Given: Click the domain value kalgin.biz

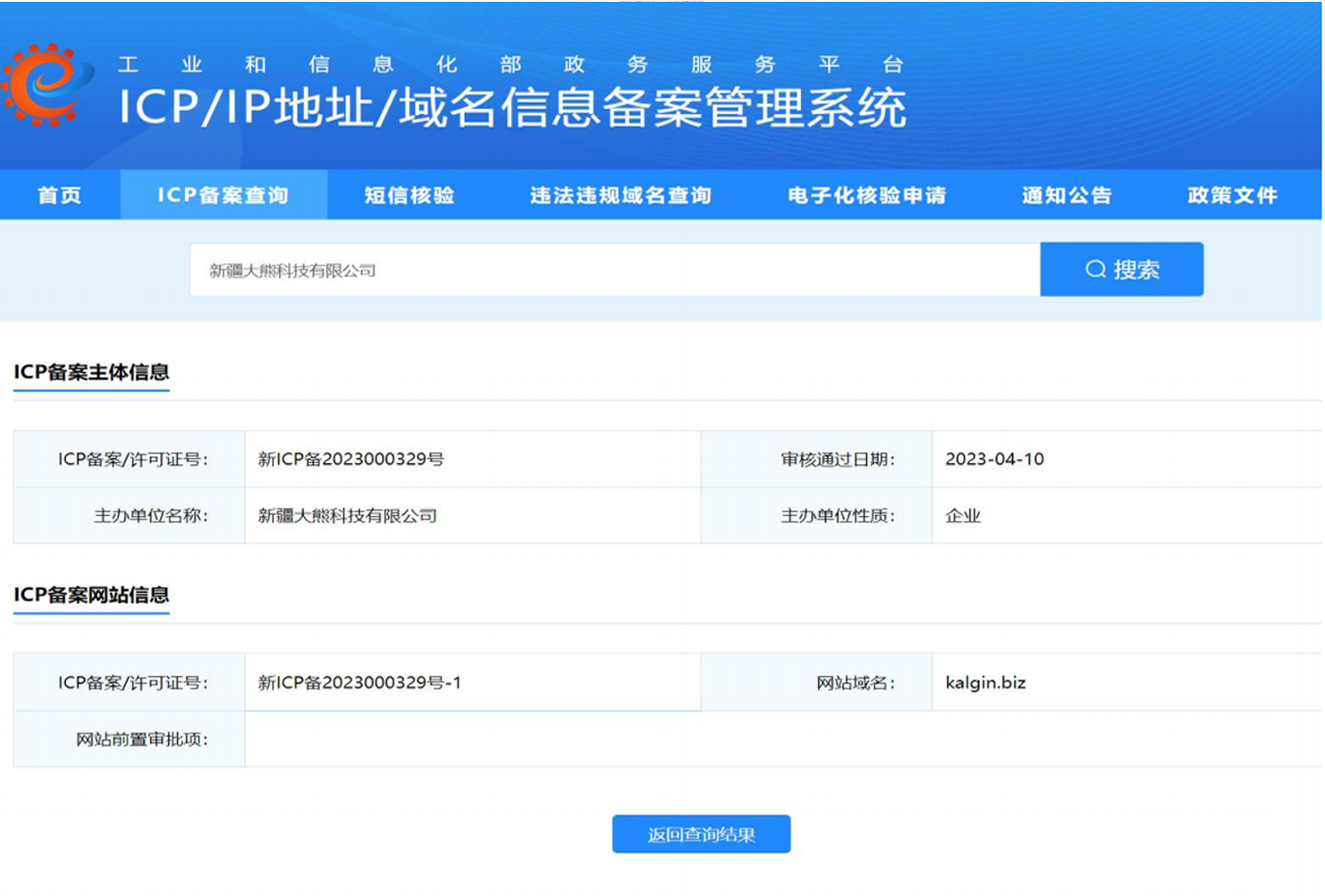Looking at the screenshot, I should (985, 682).
